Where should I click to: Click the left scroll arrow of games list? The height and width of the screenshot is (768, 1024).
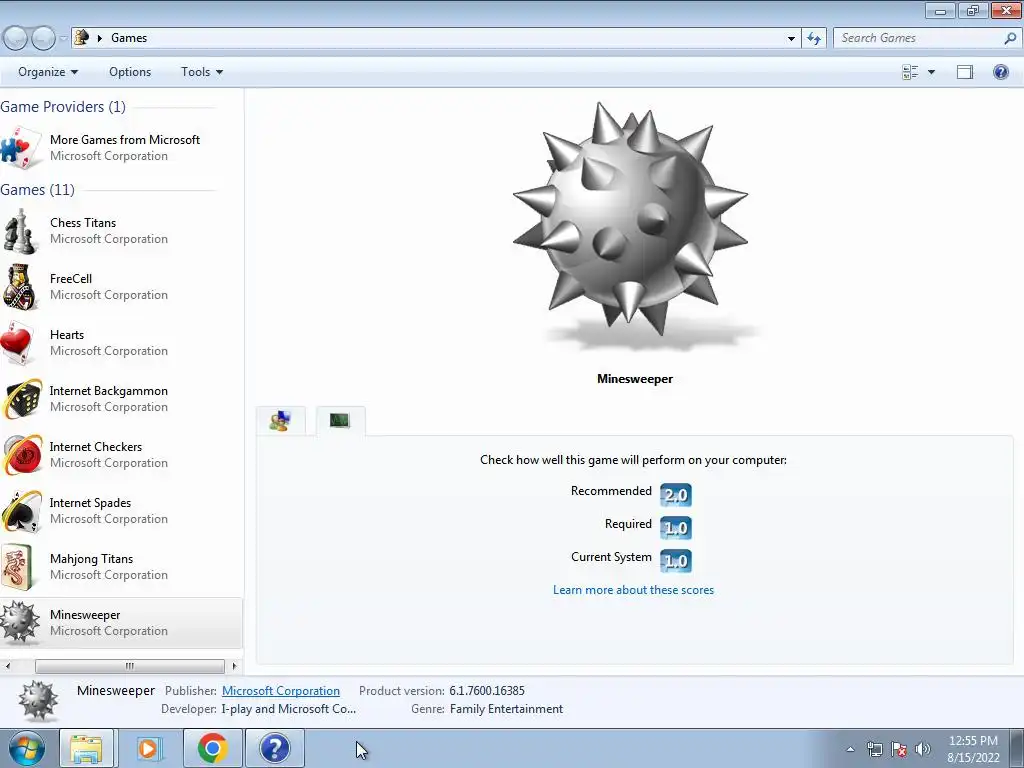click(8, 666)
